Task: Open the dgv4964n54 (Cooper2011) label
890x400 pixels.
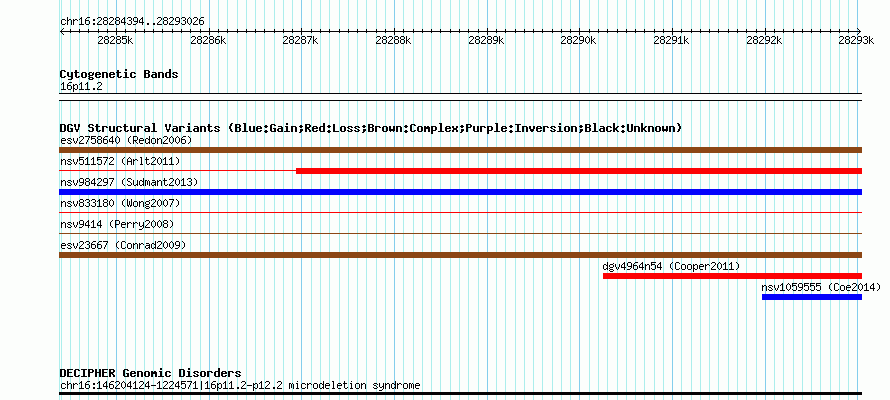Action: tap(671, 266)
